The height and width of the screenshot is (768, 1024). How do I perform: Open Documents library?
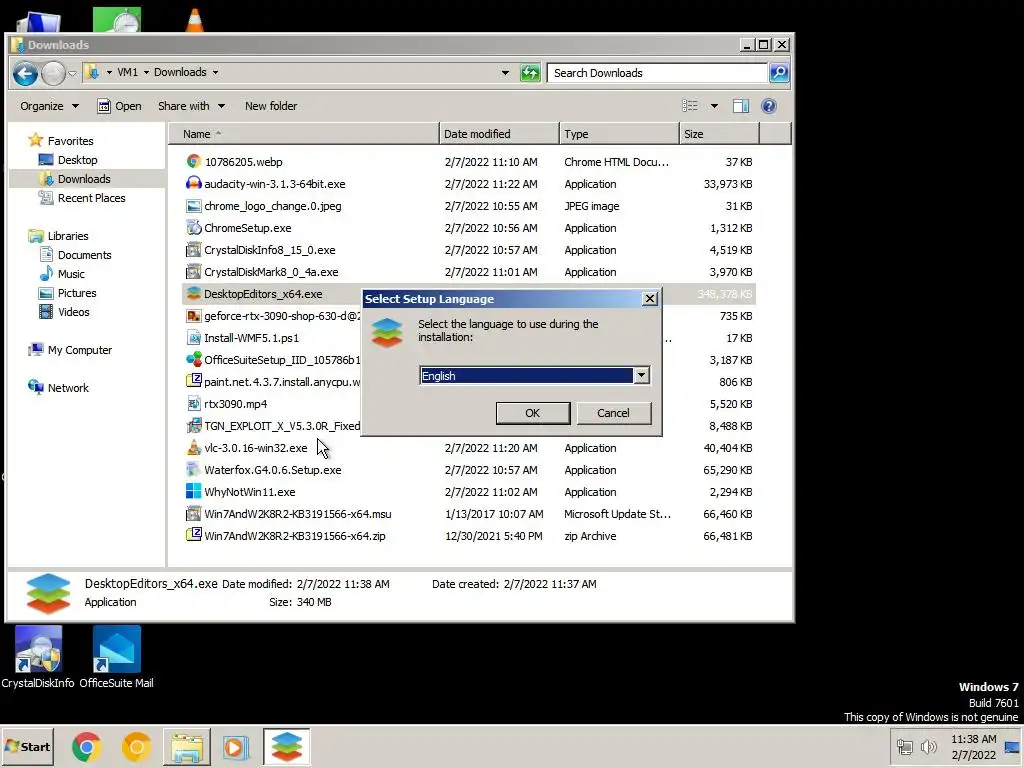tap(84, 255)
